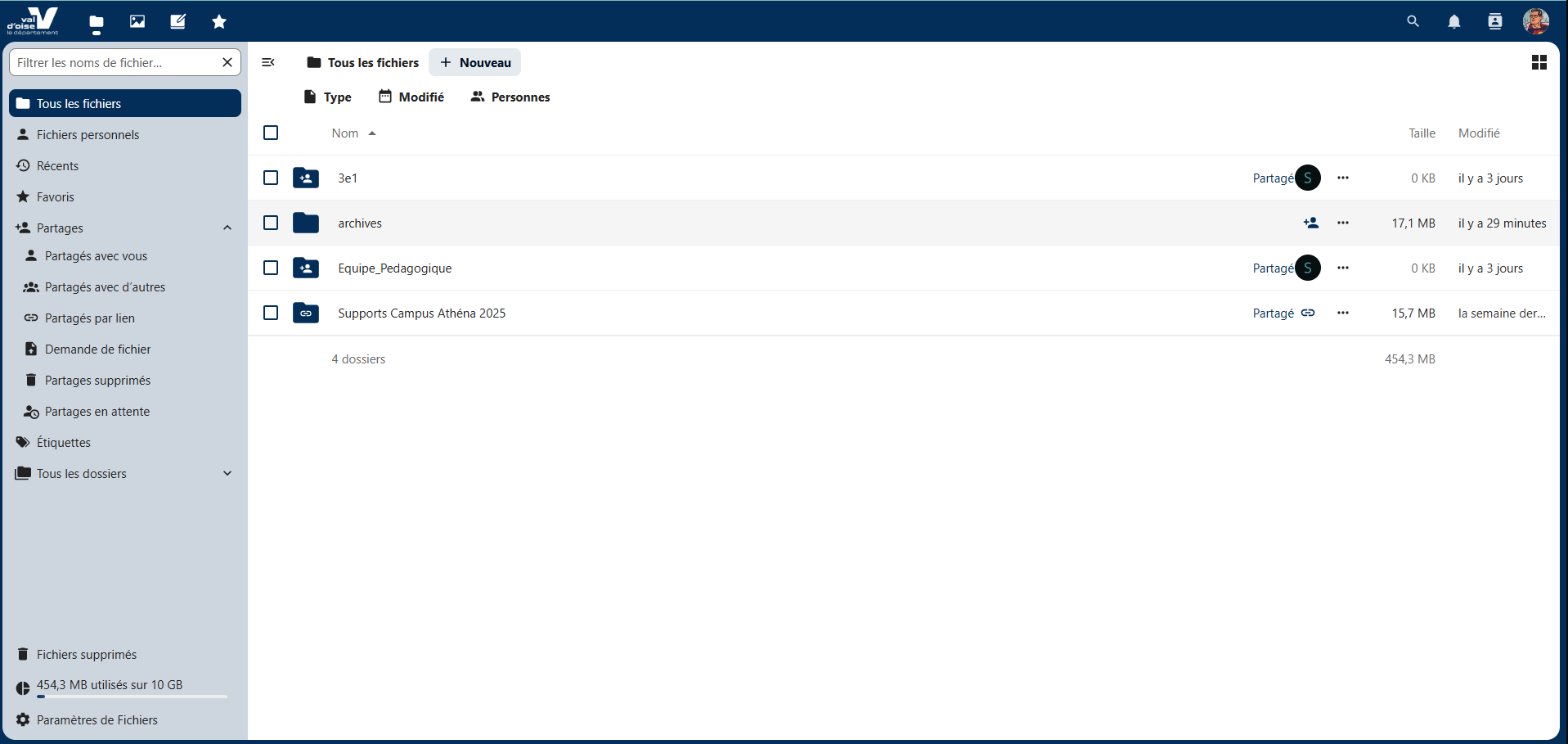Check the Supports Campus Athéna 2025 checkbox

point(271,313)
